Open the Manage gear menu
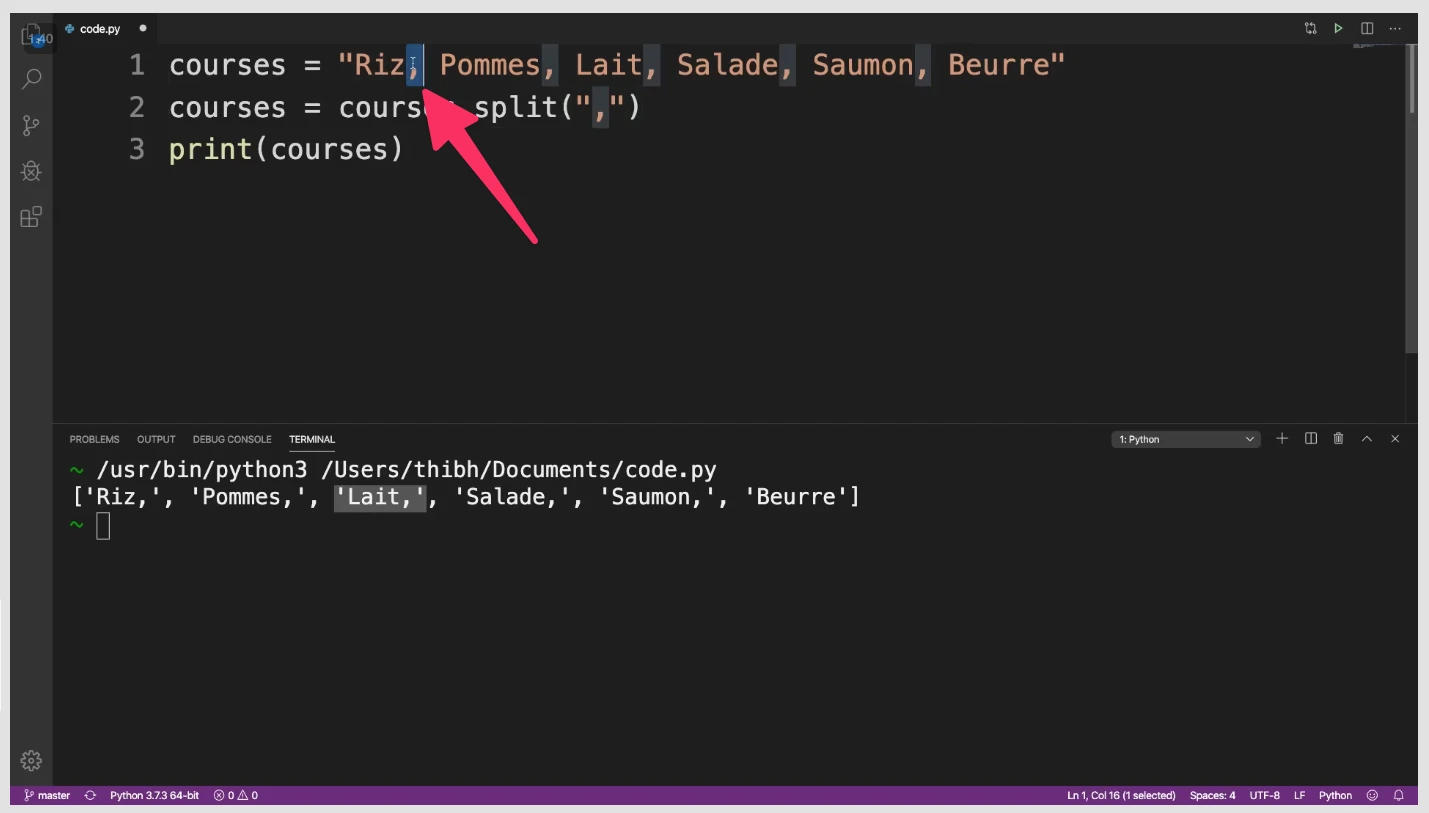1429x813 pixels. (x=31, y=760)
